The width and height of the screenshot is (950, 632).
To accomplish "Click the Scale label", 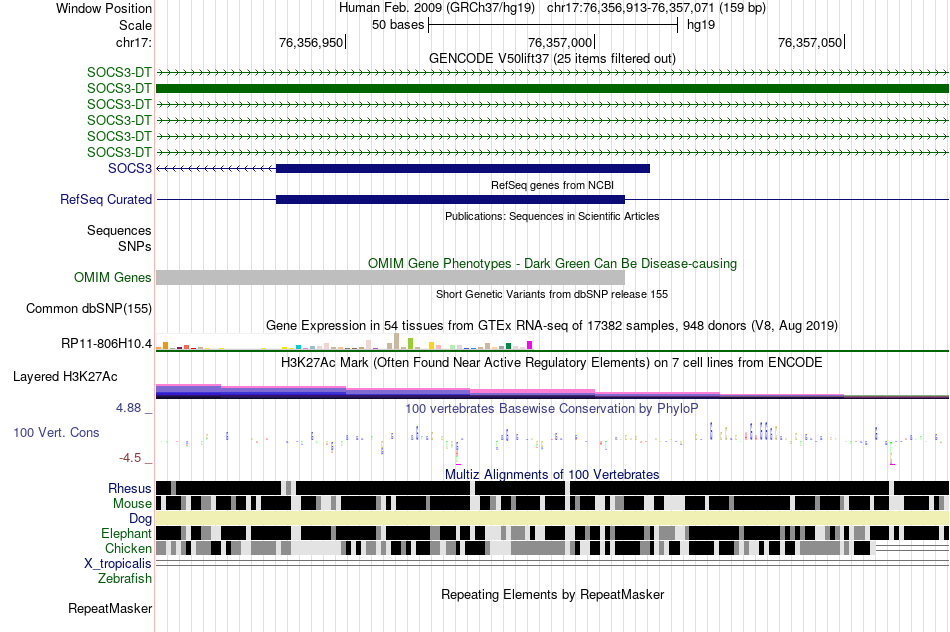I will (x=136, y=25).
